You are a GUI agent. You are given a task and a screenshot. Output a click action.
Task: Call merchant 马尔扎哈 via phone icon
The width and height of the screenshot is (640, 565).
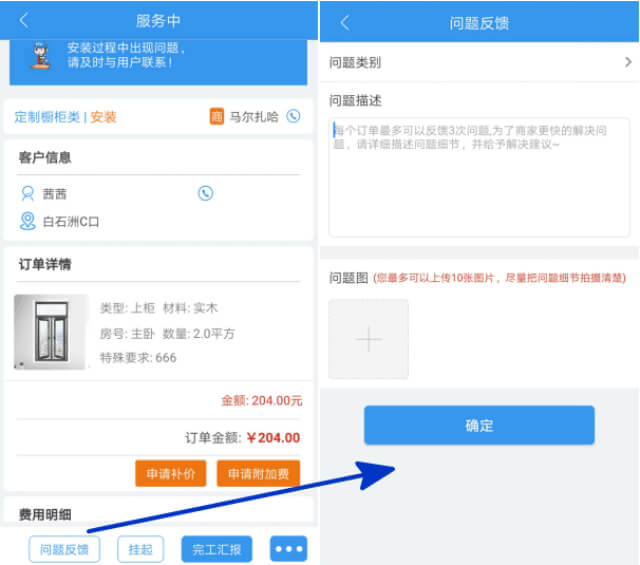[293, 116]
